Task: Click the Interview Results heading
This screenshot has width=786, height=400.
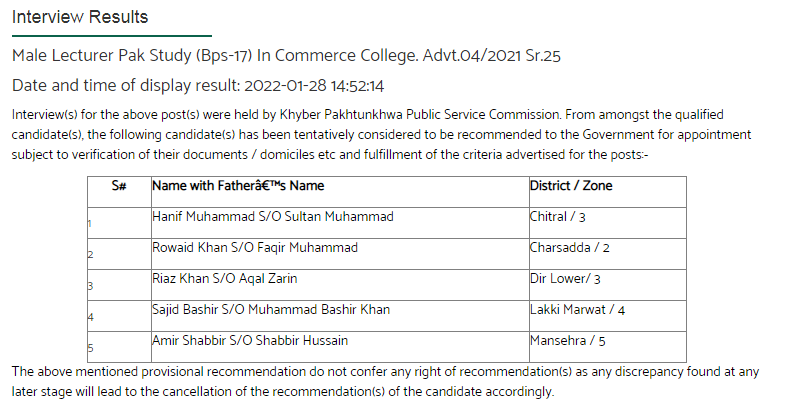Action: [80, 17]
